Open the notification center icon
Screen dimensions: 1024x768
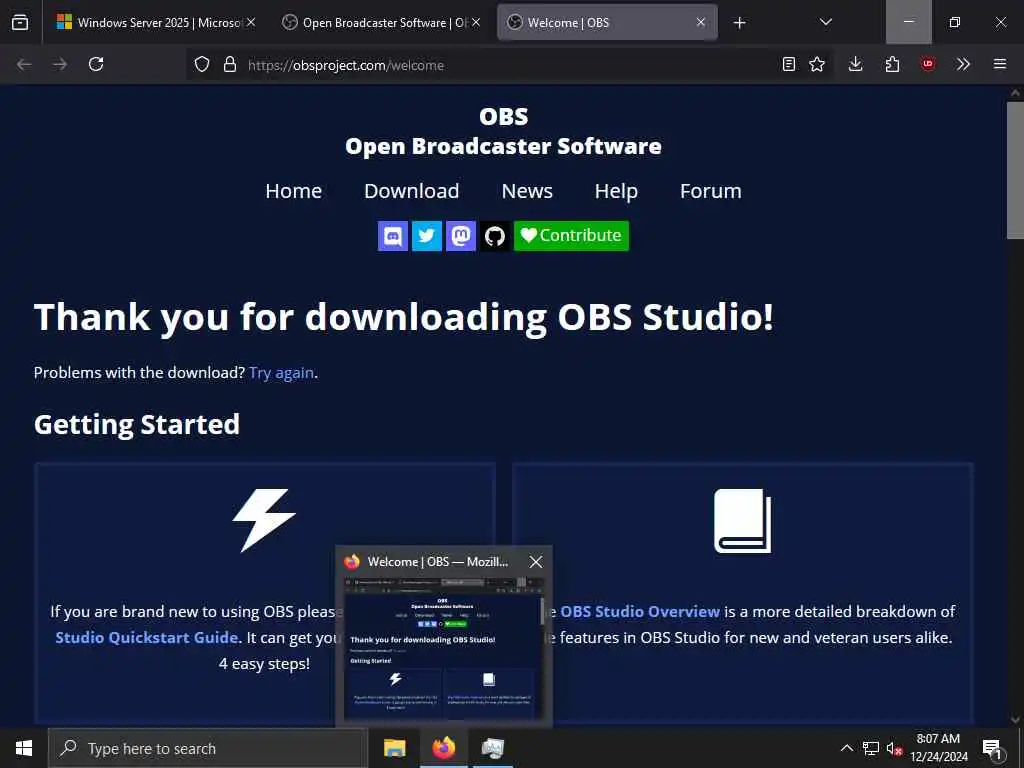coord(992,748)
